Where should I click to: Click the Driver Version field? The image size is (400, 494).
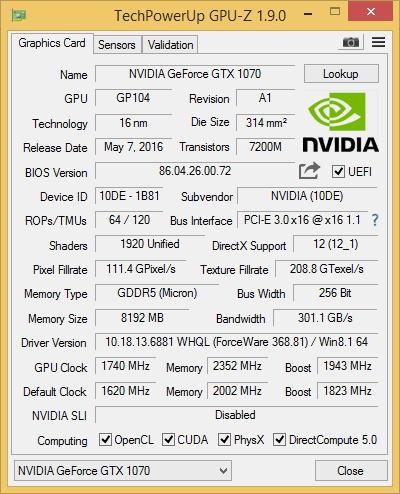coord(236,342)
